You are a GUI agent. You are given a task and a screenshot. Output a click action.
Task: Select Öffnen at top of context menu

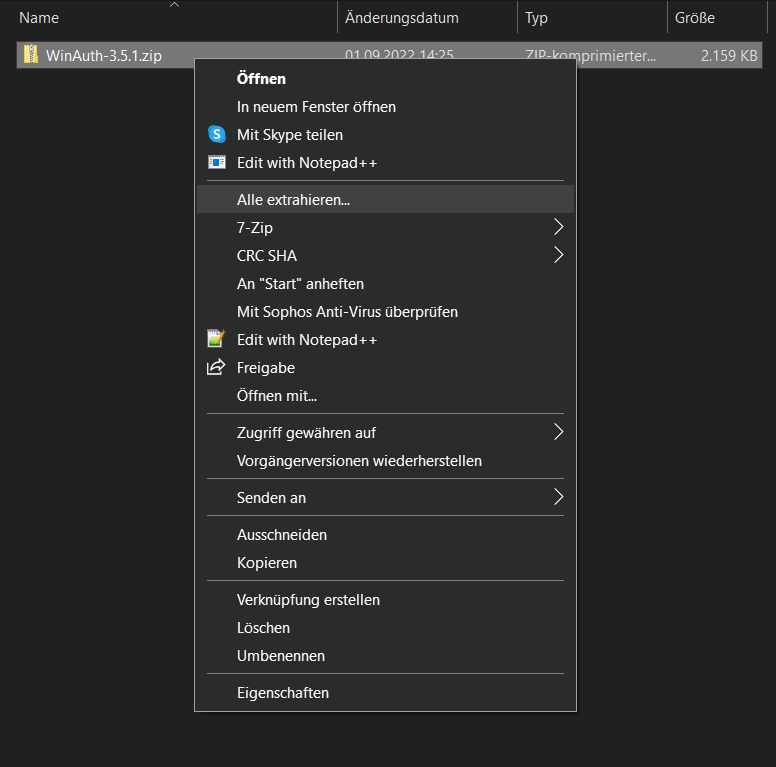click(x=261, y=78)
